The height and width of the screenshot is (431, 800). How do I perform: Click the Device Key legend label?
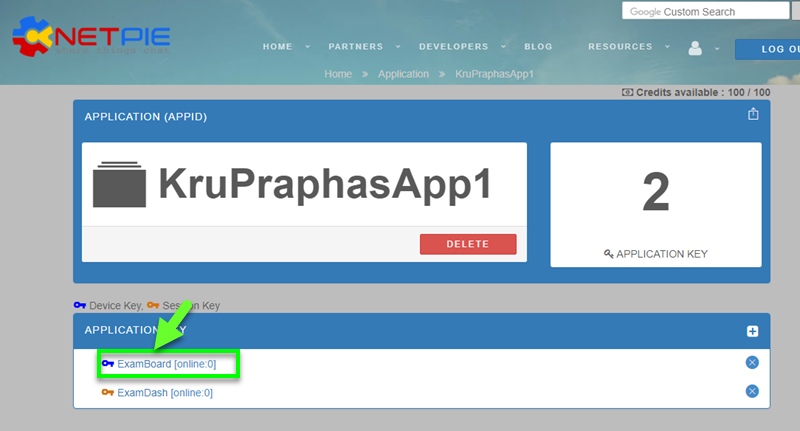[116, 306]
